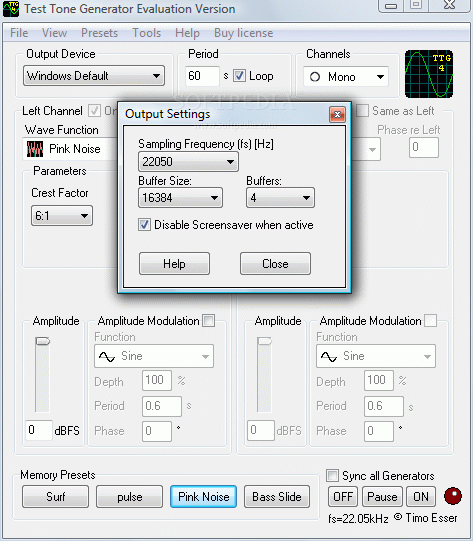Load the Surf memory preset
The height and width of the screenshot is (541, 473).
pyautogui.click(x=56, y=496)
